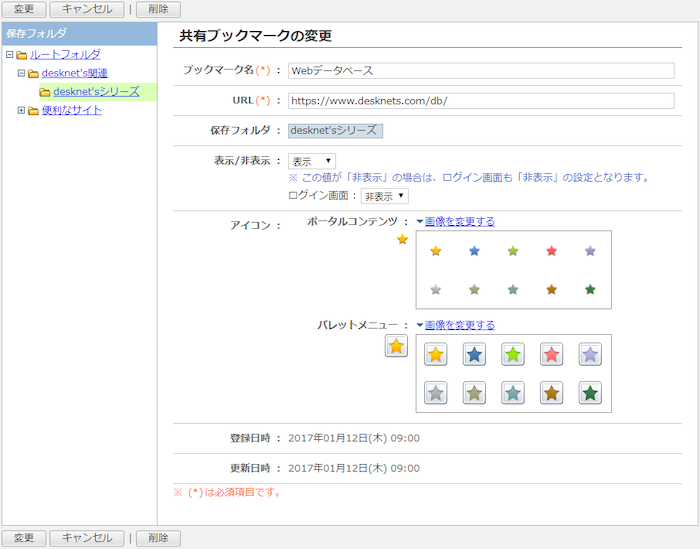Choose the green star portal icon
The width and height of the screenshot is (700, 549).
click(513, 251)
